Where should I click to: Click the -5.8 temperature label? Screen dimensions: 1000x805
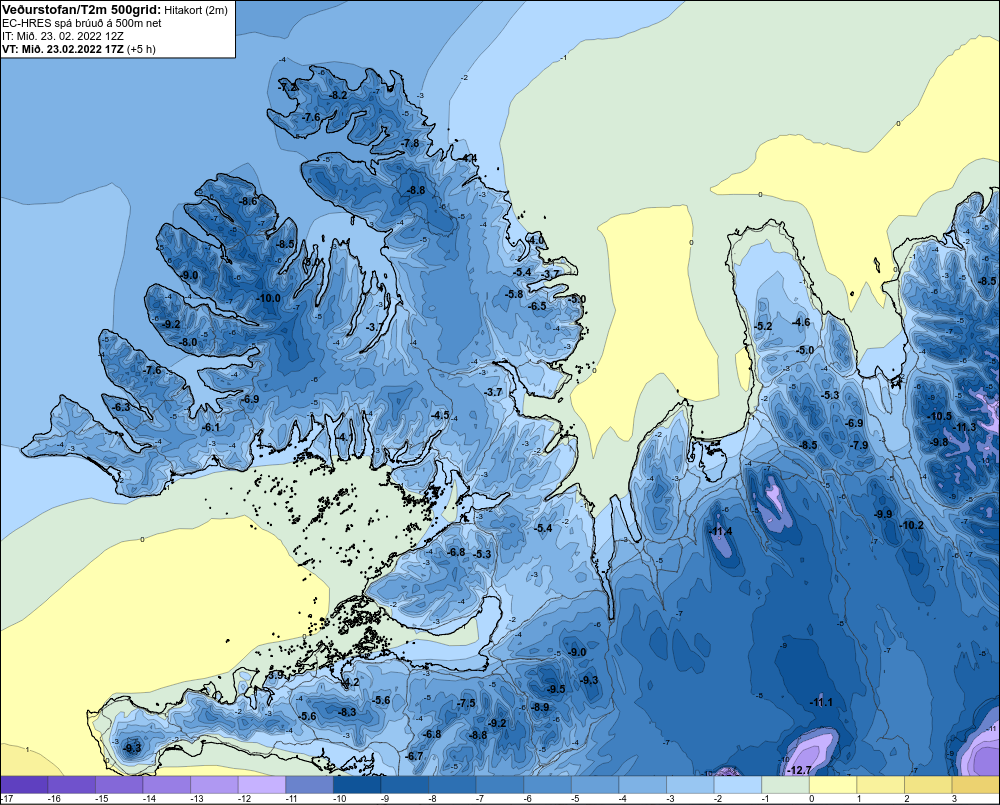click(x=514, y=294)
